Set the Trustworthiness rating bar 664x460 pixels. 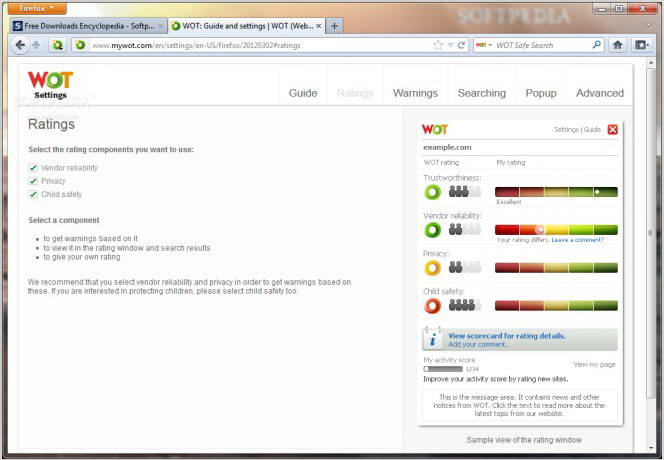[556, 192]
